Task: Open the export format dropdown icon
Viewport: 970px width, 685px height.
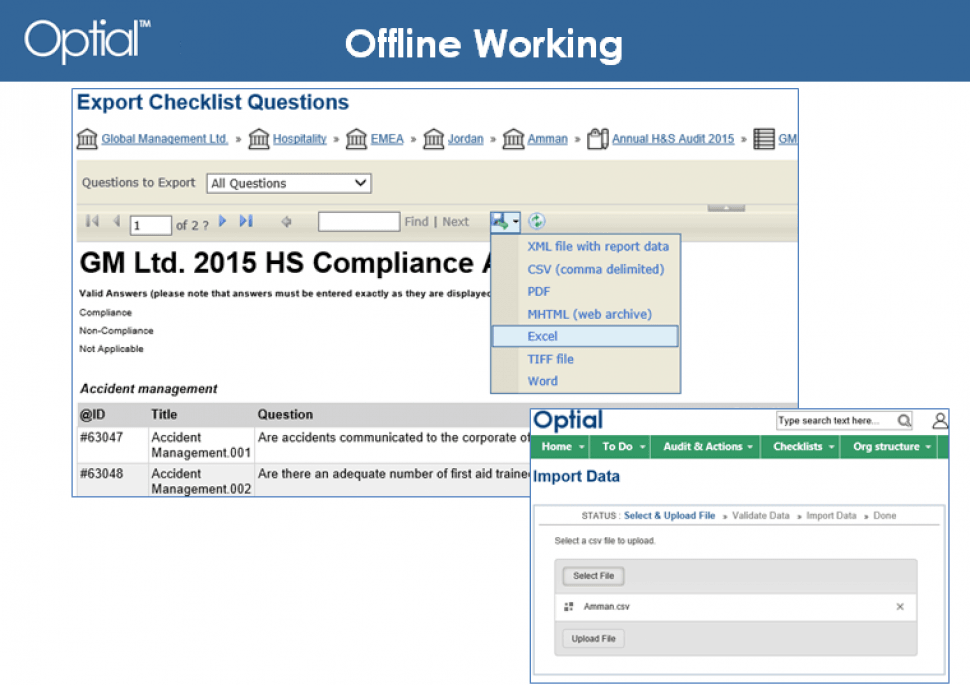Action: click(505, 221)
